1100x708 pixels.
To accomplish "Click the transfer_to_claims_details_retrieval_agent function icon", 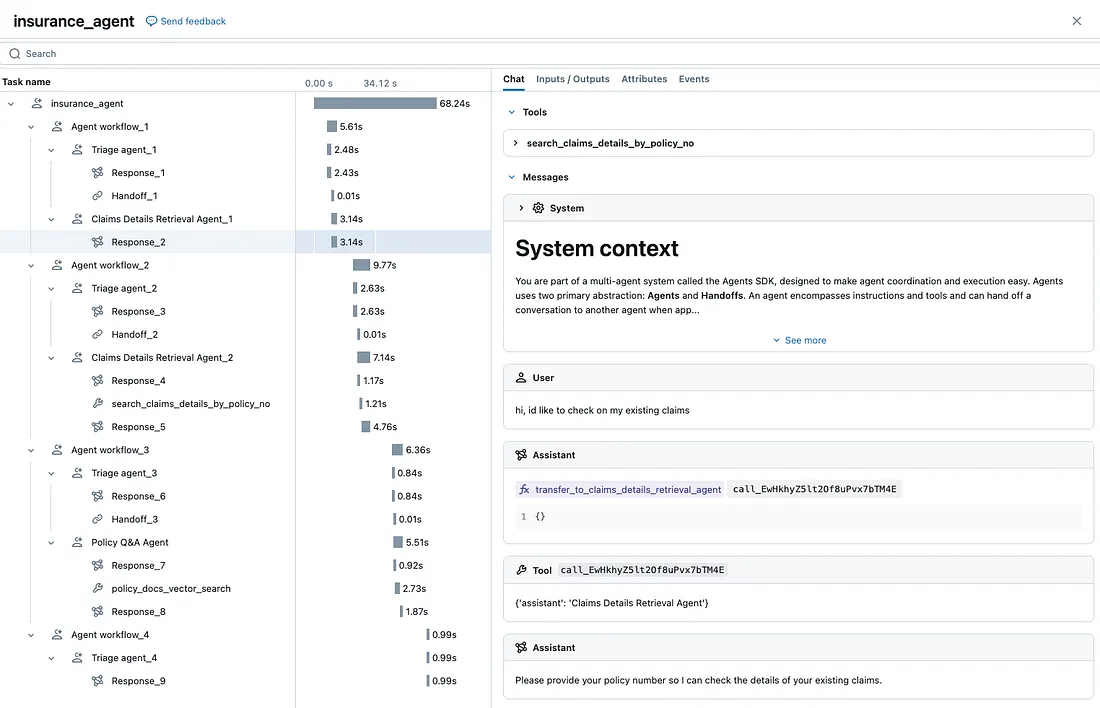I will [x=524, y=490].
